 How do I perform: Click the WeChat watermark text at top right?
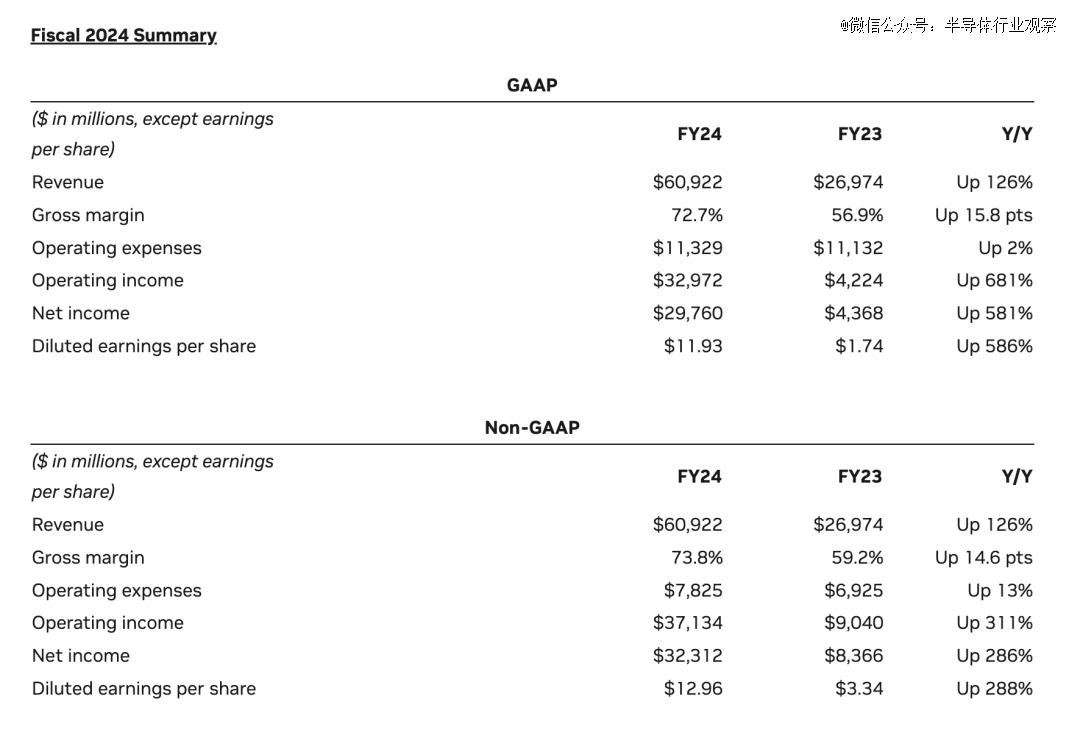(948, 25)
